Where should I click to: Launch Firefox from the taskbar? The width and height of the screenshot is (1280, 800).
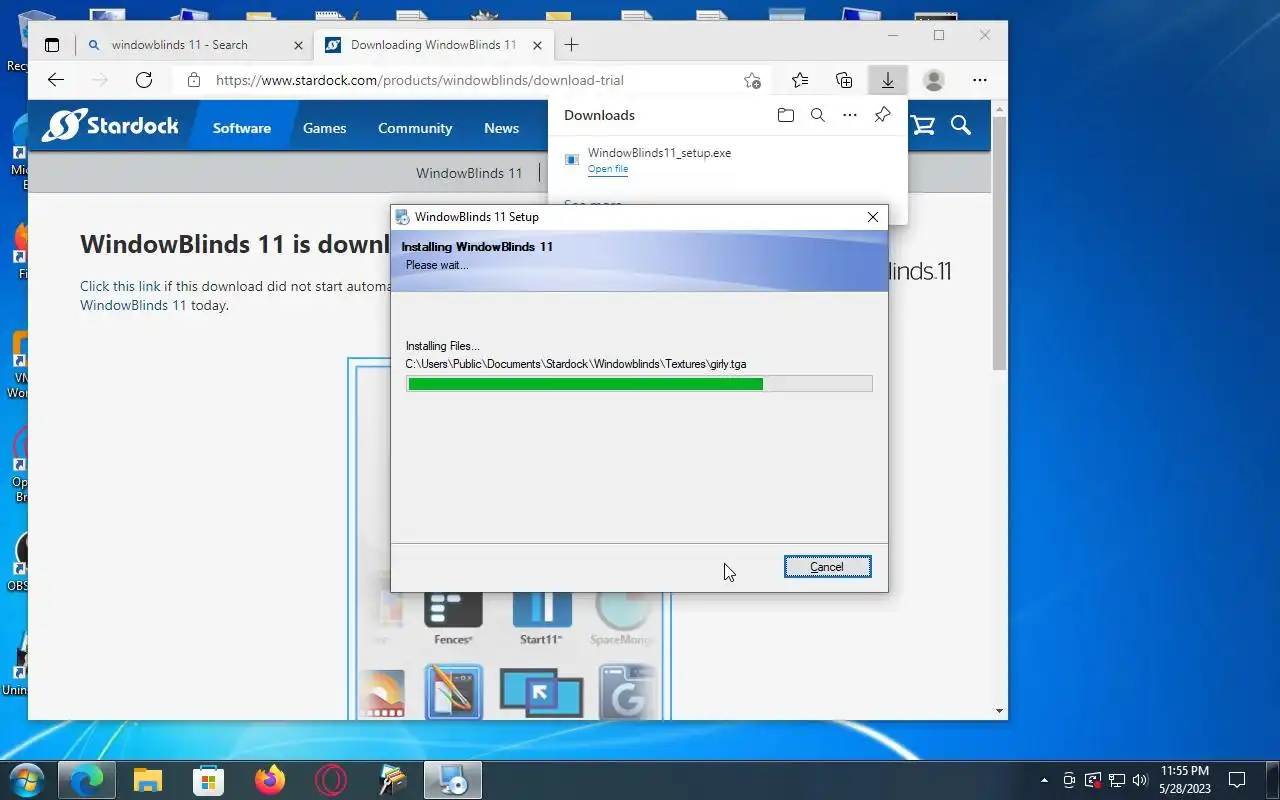tap(270, 780)
